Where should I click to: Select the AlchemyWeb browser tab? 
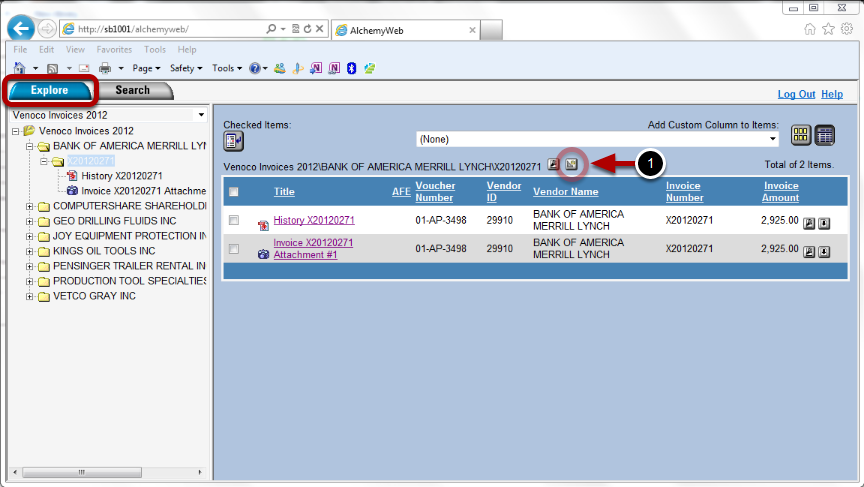(x=406, y=30)
